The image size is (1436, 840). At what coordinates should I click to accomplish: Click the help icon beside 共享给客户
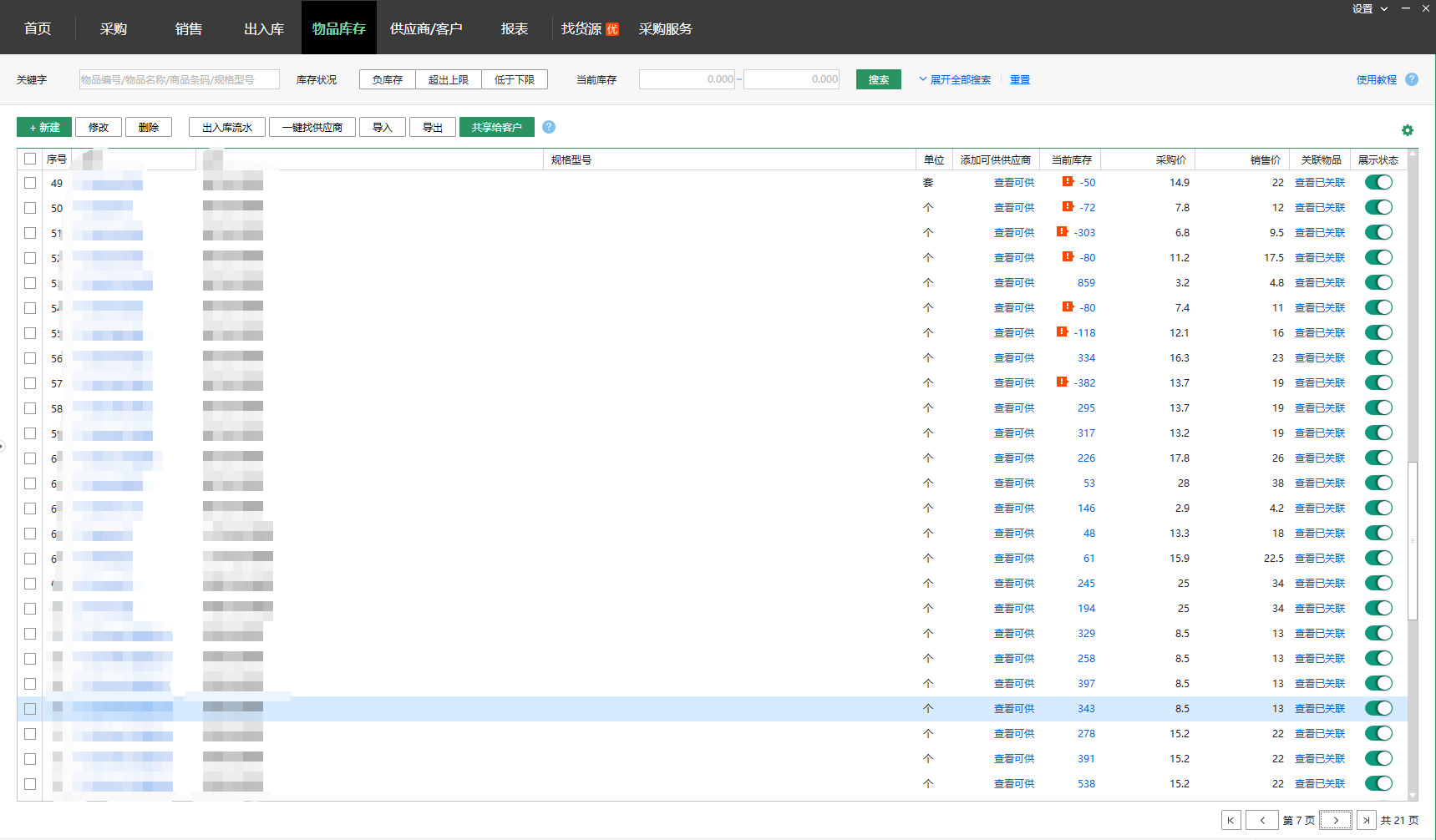click(x=549, y=127)
